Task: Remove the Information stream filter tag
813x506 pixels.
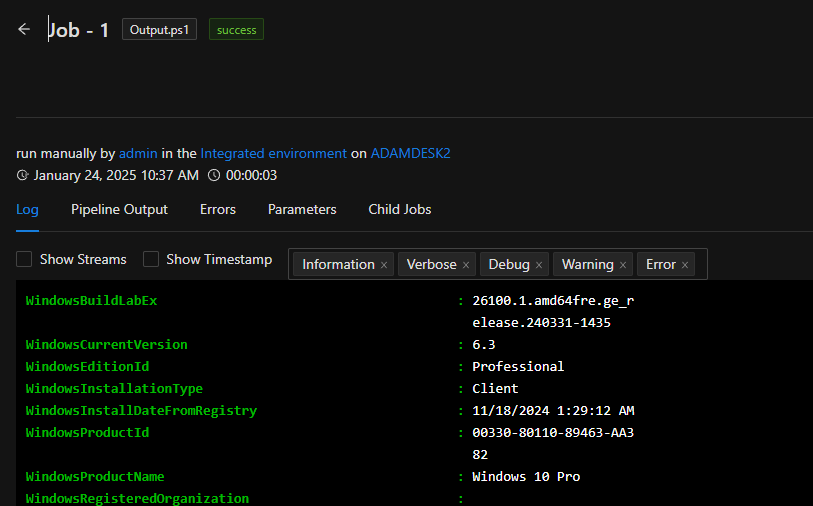Action: point(384,265)
